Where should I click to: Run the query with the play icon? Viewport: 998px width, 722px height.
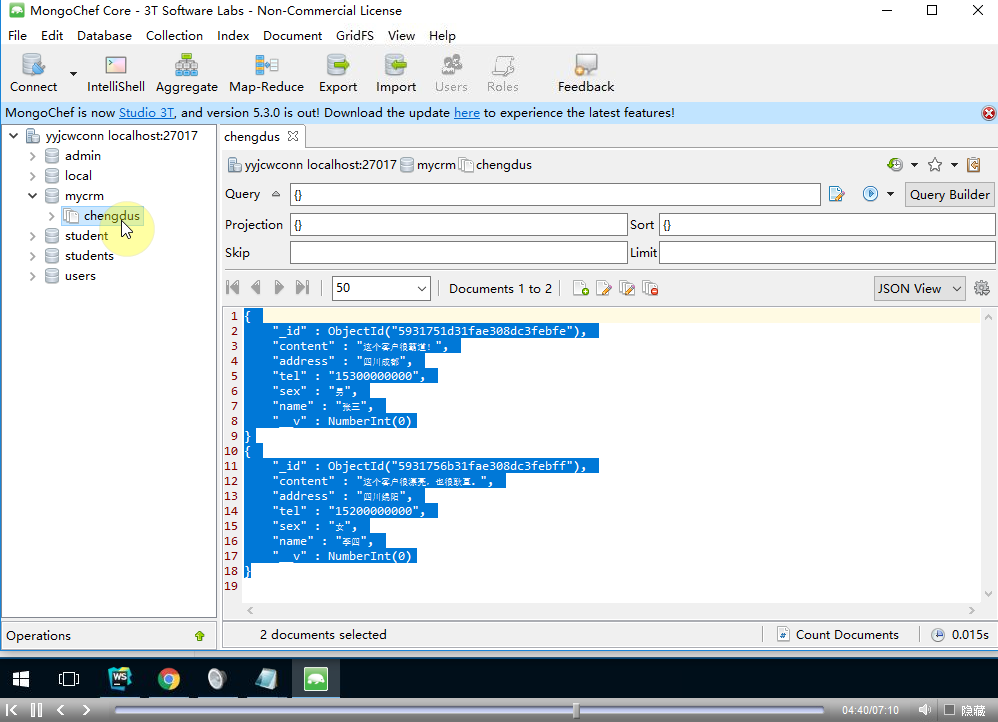(870, 194)
